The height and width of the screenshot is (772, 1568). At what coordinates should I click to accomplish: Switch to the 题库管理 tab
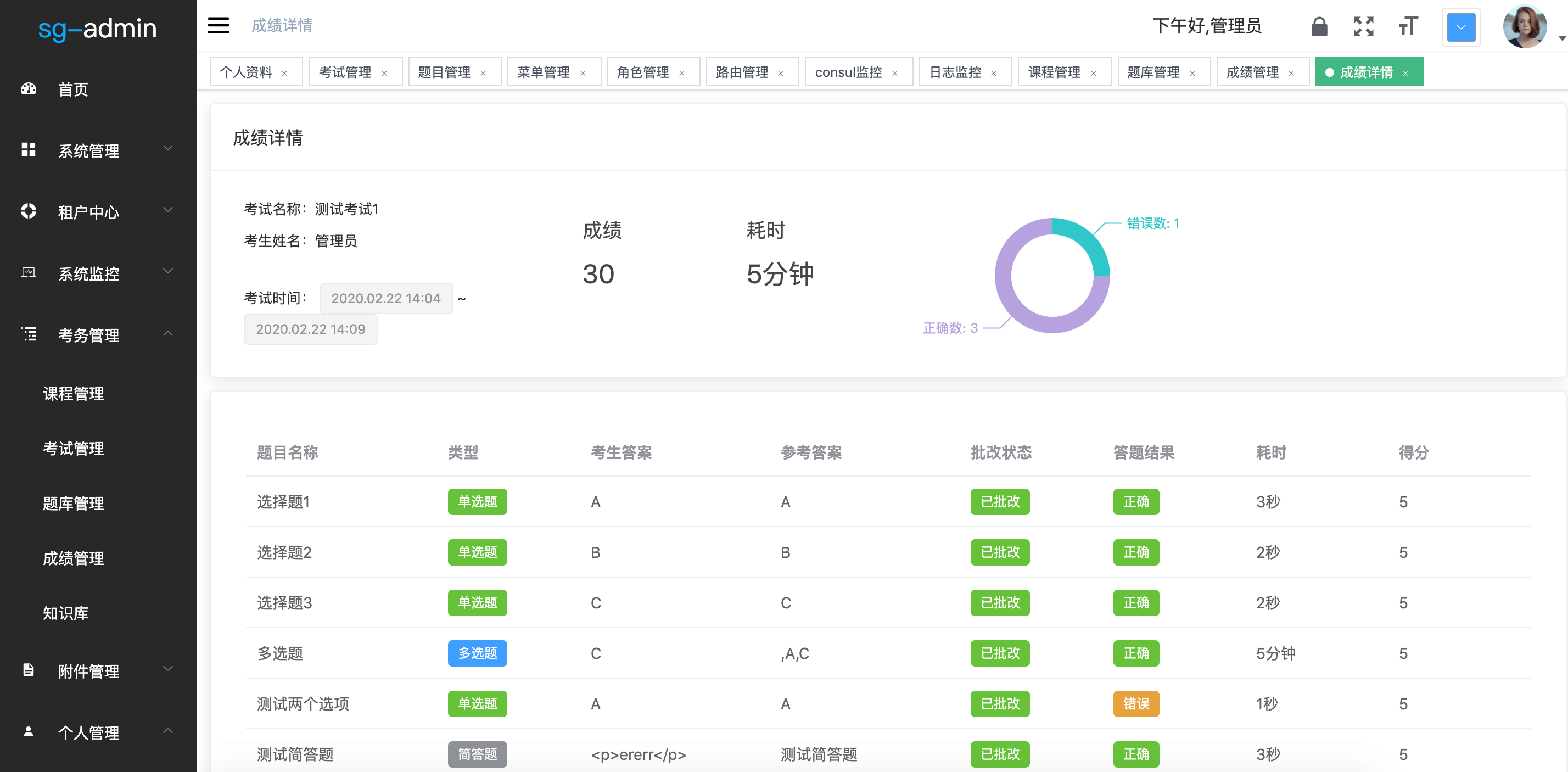[x=1153, y=72]
